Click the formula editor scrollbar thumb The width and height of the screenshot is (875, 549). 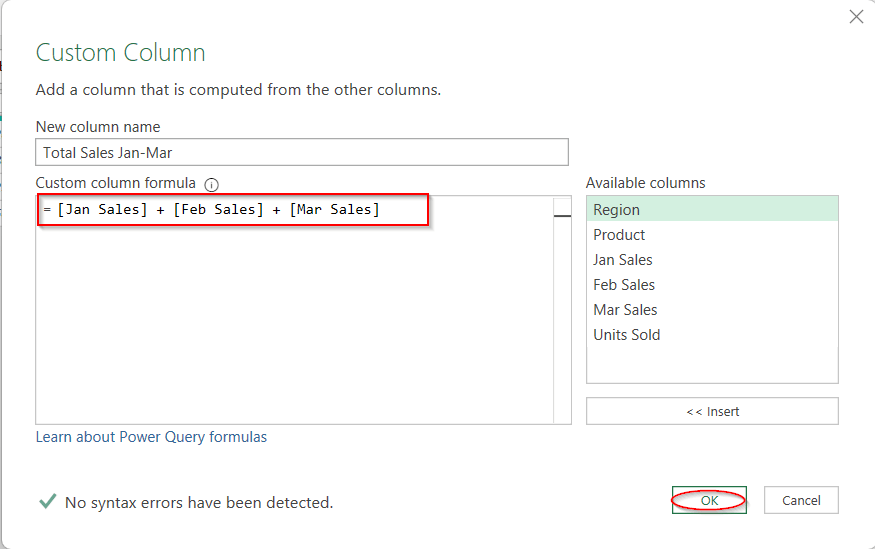[562, 213]
